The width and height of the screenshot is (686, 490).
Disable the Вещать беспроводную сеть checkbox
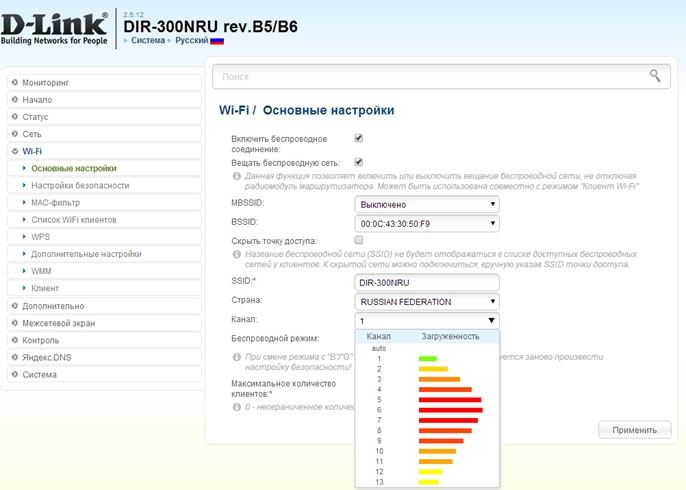click(x=359, y=161)
